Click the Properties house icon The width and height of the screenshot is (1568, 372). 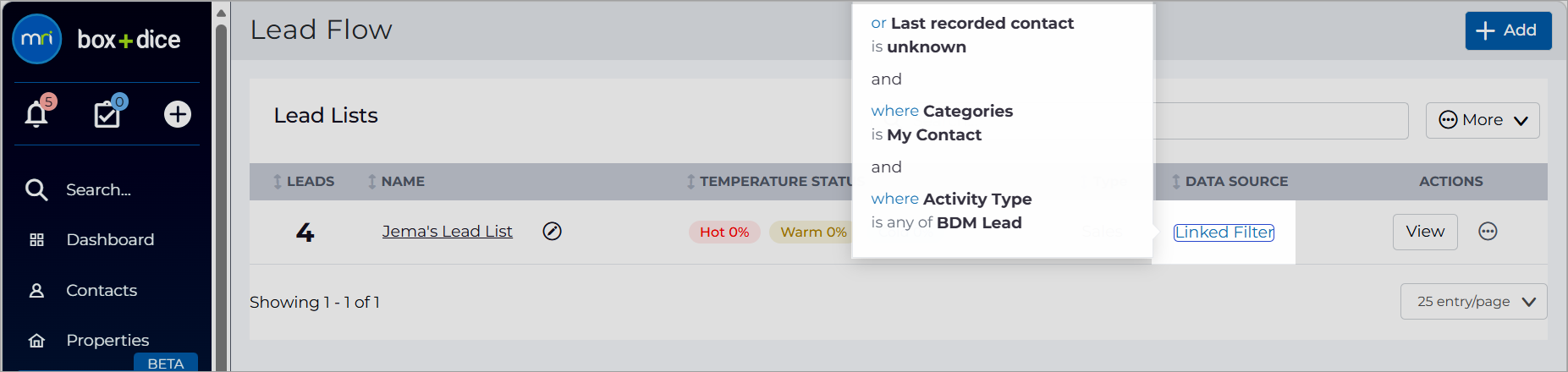point(36,340)
